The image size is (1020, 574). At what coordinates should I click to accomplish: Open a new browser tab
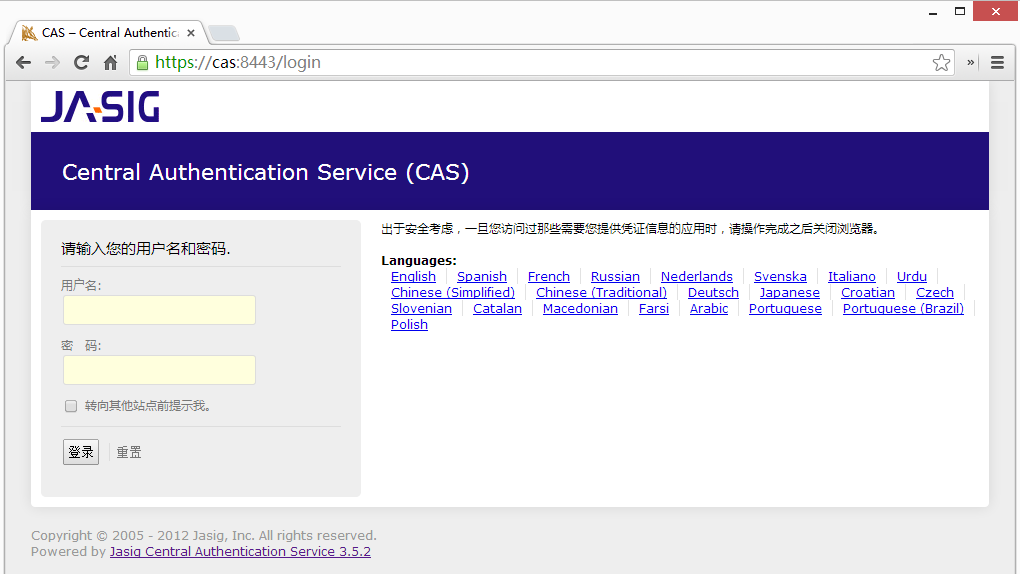pyautogui.click(x=222, y=33)
